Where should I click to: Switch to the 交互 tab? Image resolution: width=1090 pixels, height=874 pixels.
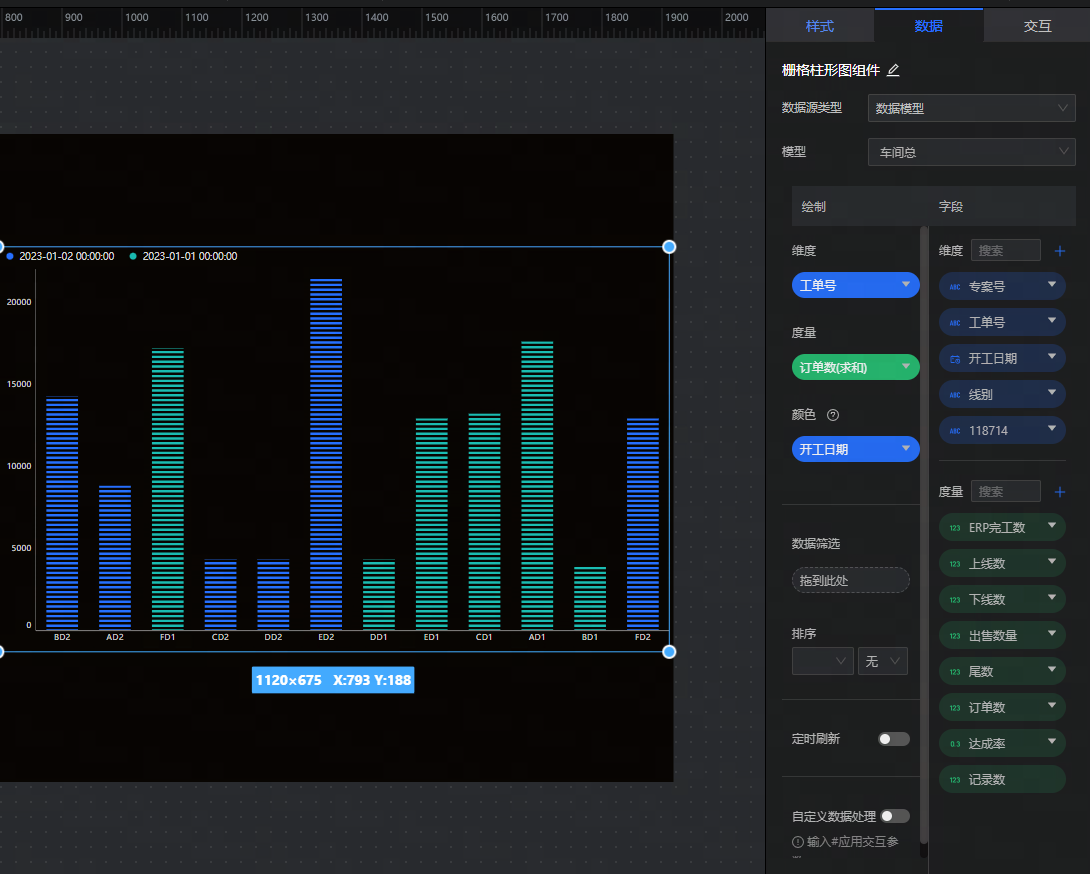point(1037,26)
